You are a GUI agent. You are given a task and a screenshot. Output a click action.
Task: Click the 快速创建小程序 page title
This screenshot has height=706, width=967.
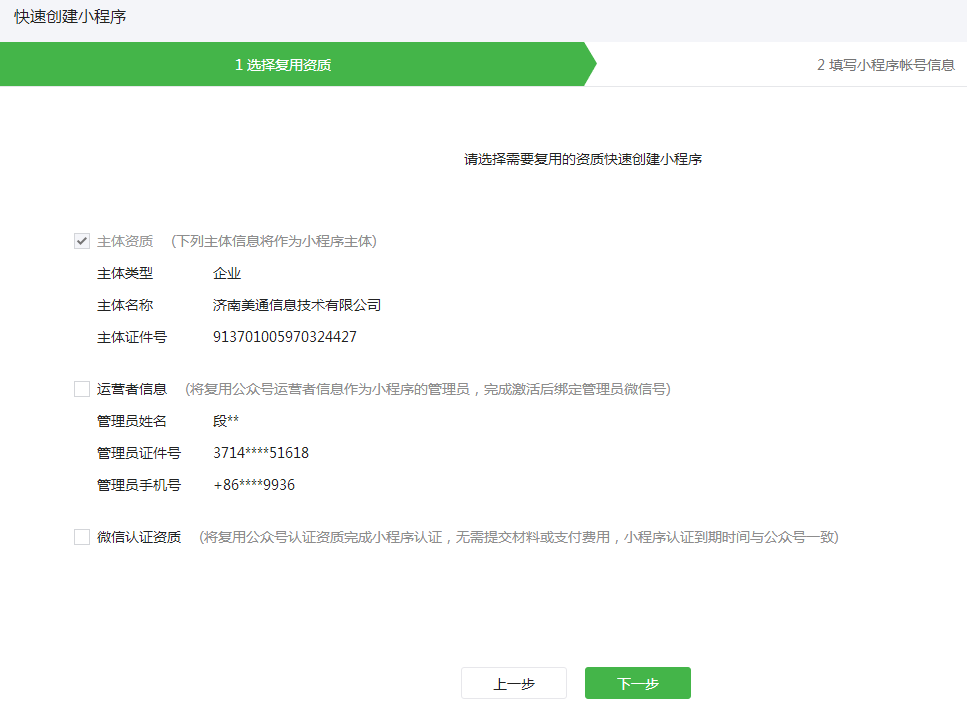click(70, 17)
